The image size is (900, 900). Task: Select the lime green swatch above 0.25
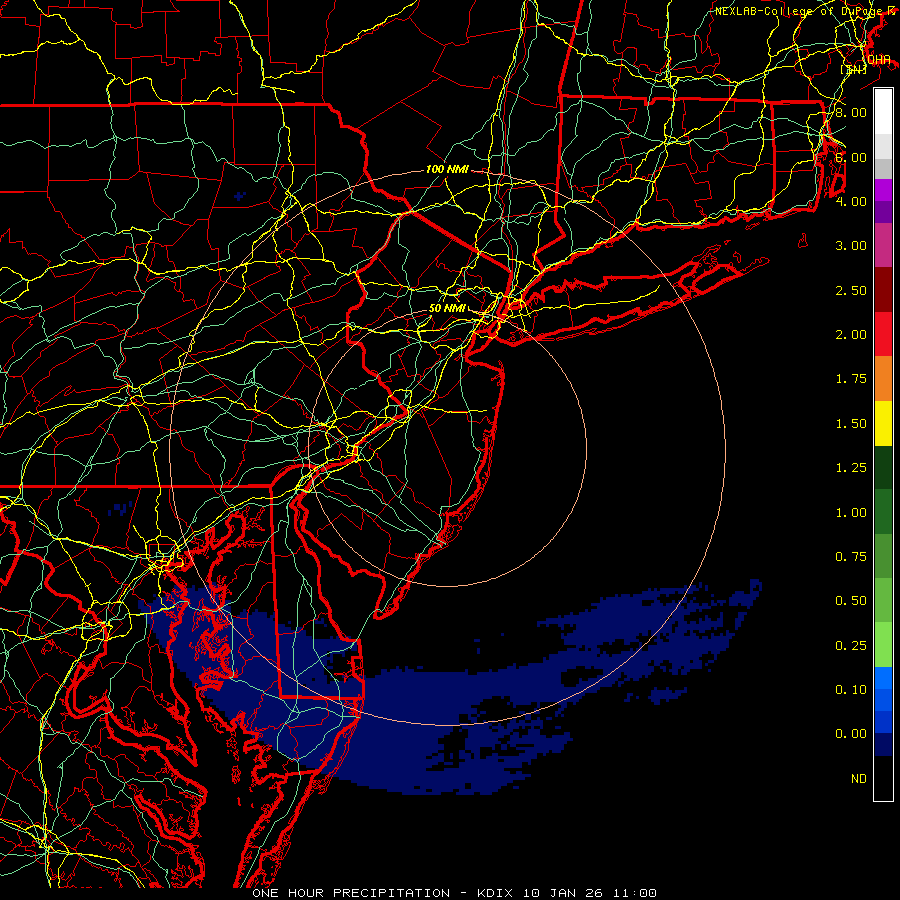[883, 645]
